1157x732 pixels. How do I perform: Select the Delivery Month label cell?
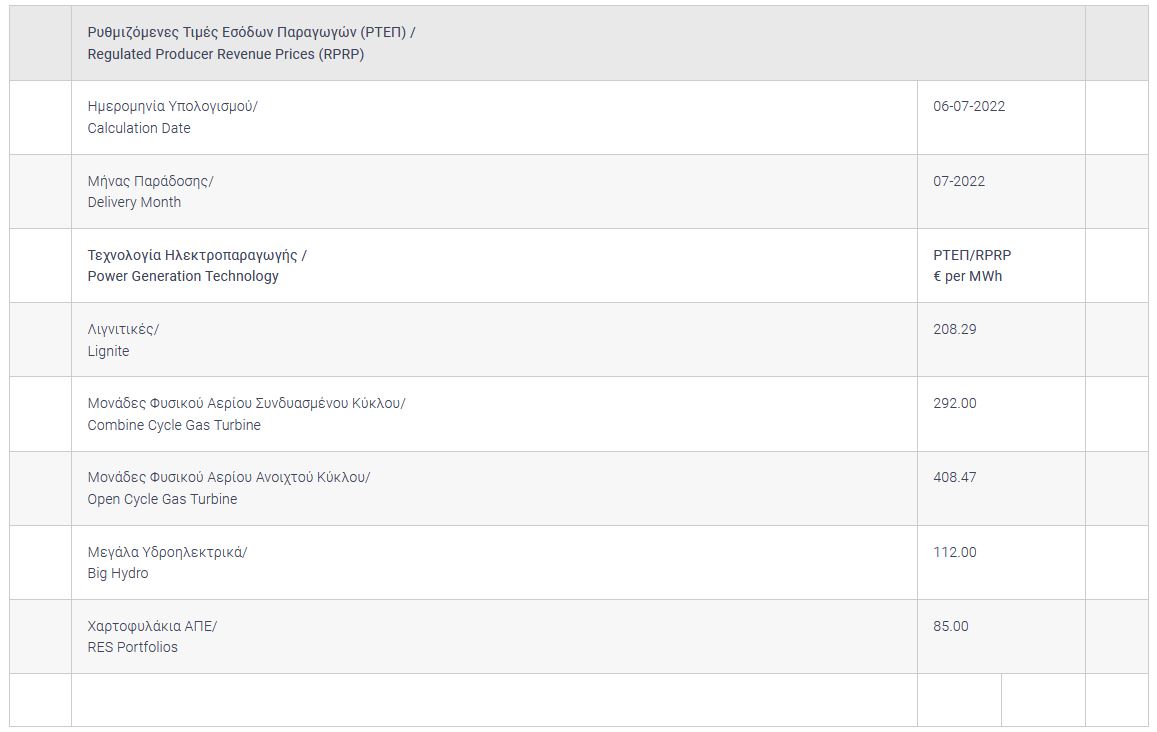point(150,191)
